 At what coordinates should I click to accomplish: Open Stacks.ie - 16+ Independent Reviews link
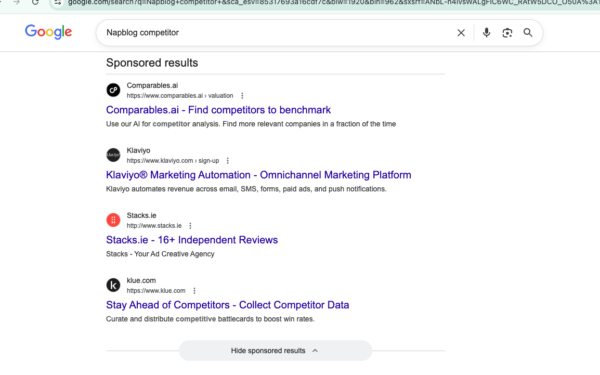click(x=192, y=240)
